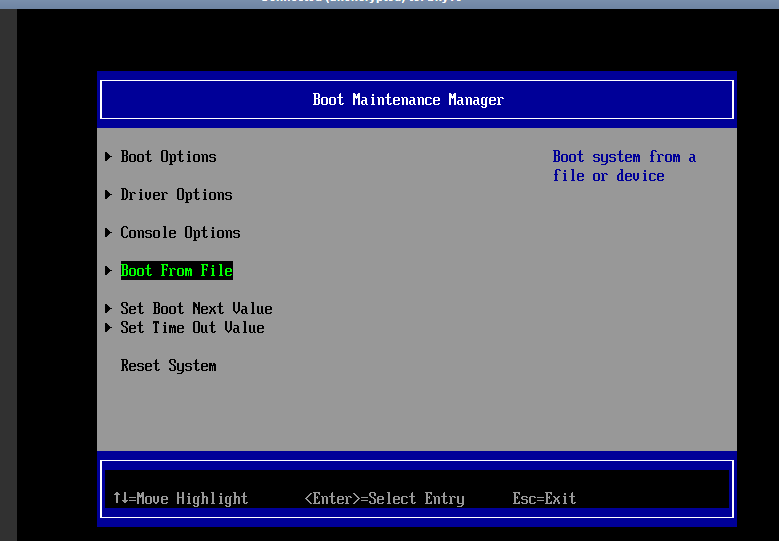Click the triangle arrow beside Boot From File
The image size is (779, 541).
point(108,270)
